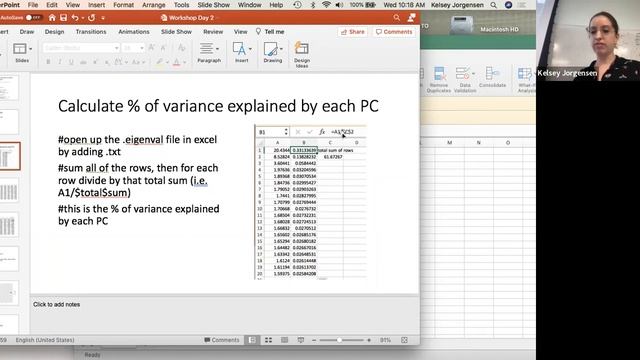Open Design Ideas

302,54
